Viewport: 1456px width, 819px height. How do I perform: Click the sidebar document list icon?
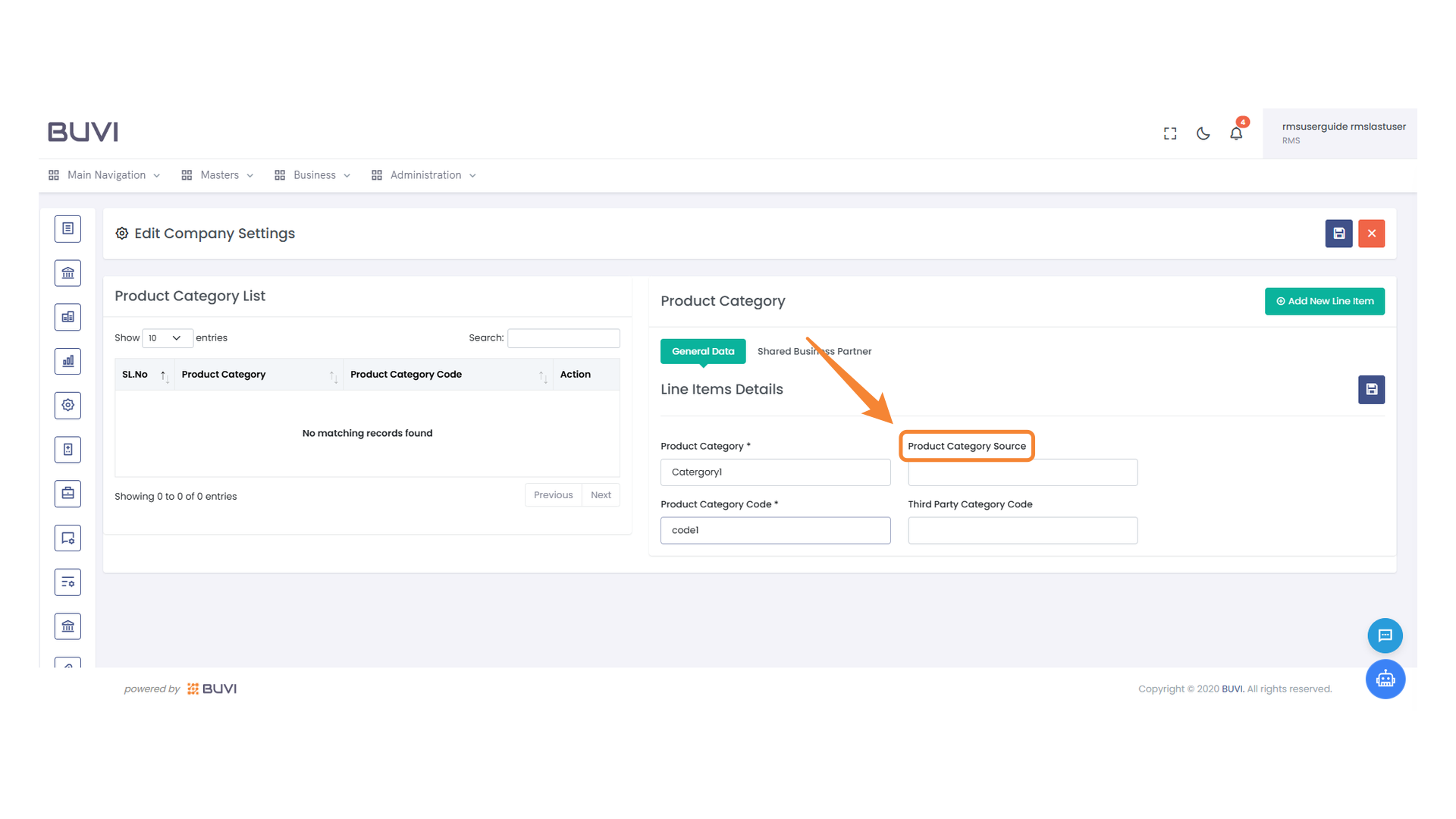[67, 228]
